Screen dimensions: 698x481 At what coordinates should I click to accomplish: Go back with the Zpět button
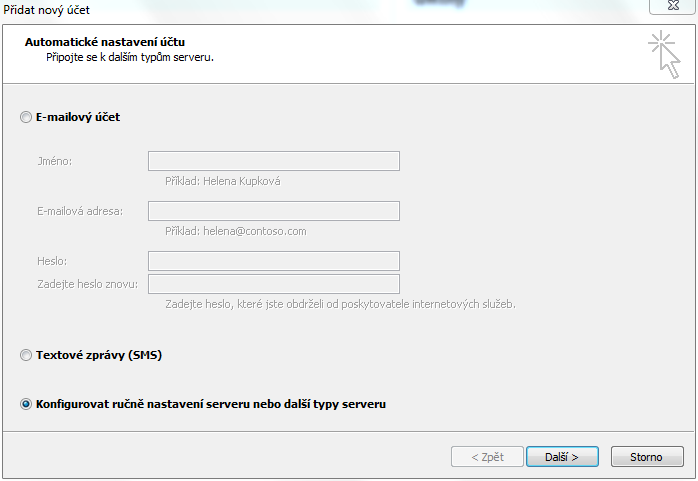point(487,457)
